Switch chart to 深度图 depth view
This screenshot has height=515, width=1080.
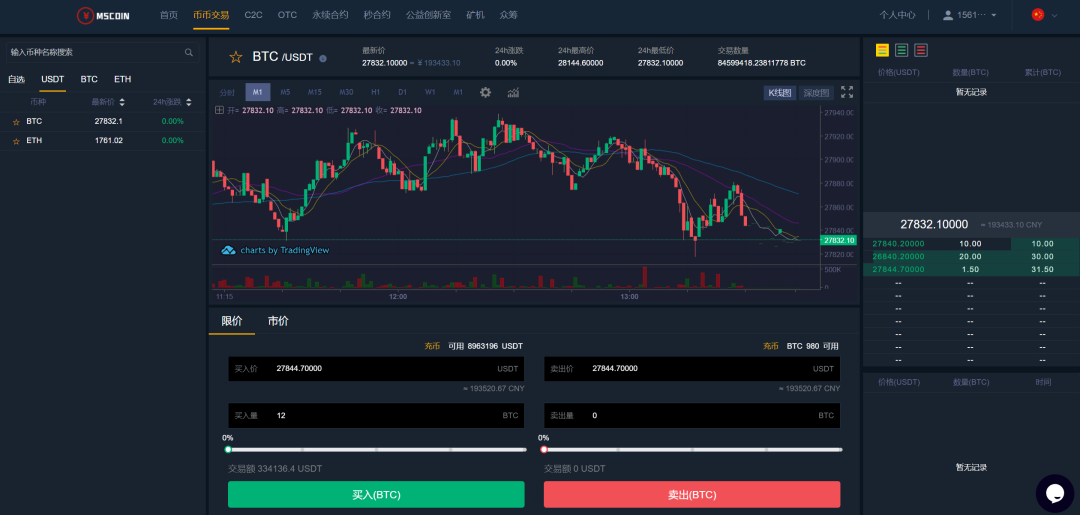pos(815,93)
